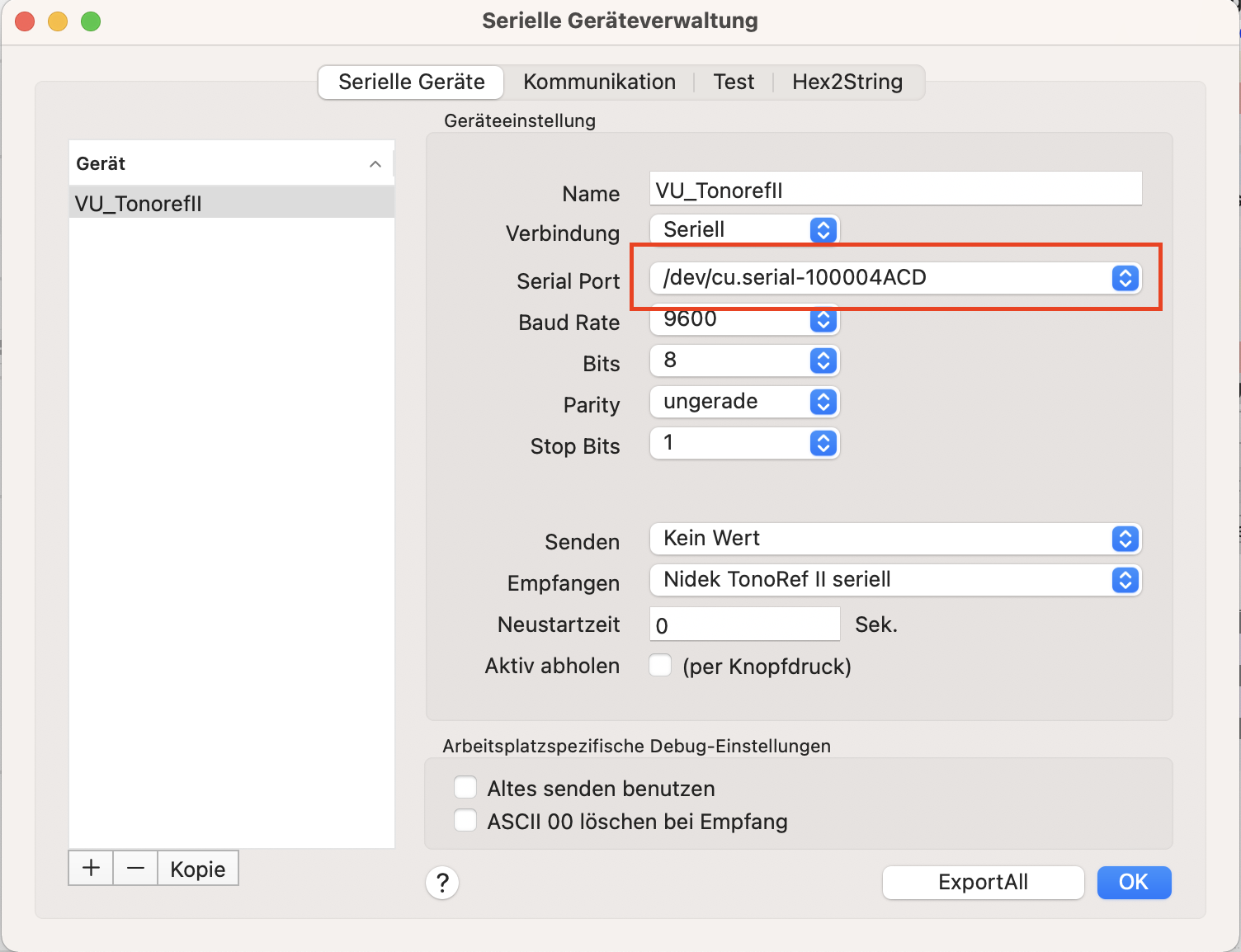Remove selected device with minus icon
1241x952 pixels.
click(x=135, y=868)
